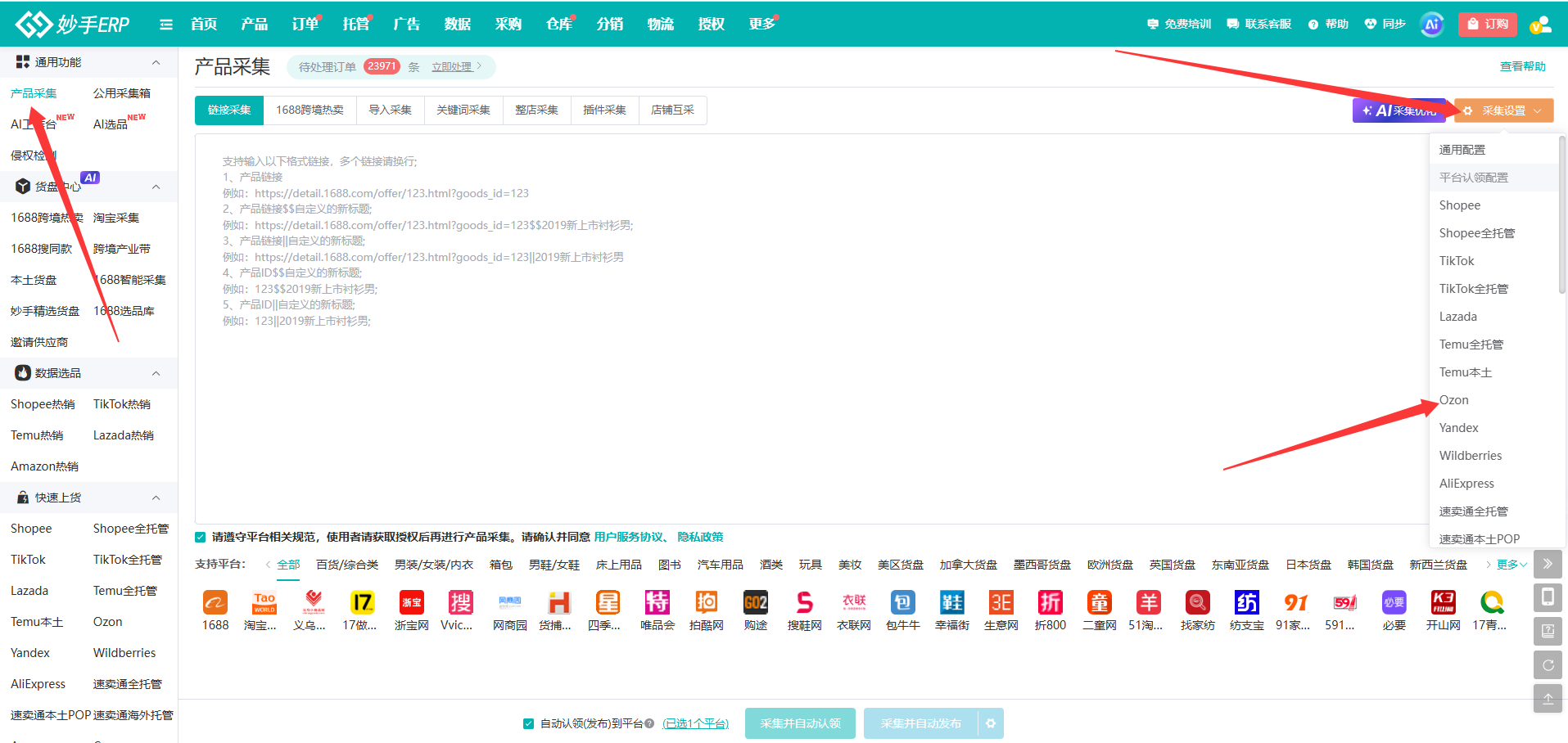The width and height of the screenshot is (1568, 743).
Task: Open the 订单 top navigation menu
Action: (x=305, y=25)
